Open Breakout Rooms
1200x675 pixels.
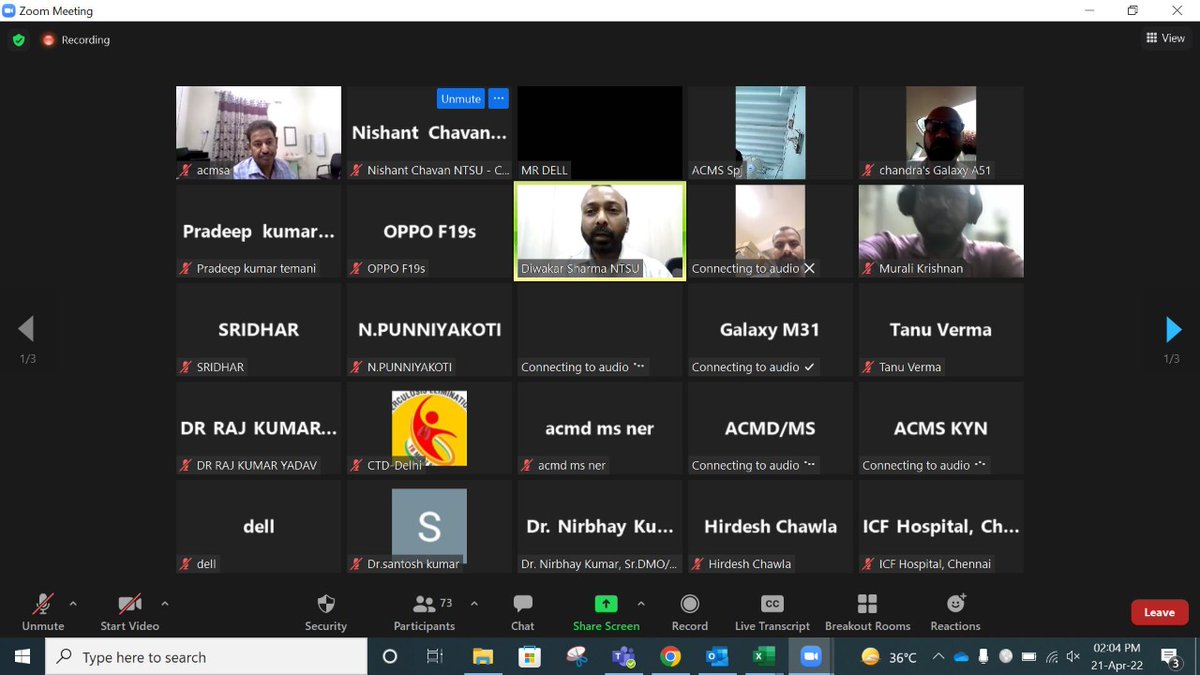[867, 612]
